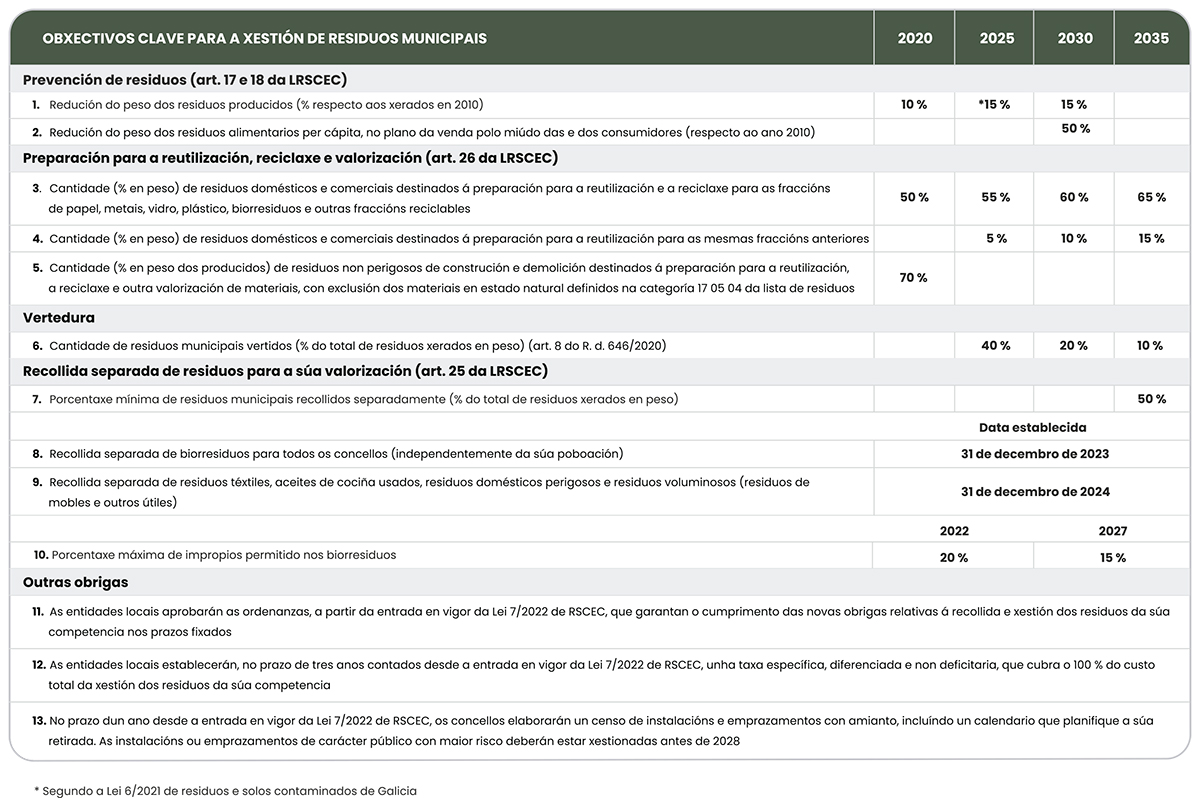This screenshot has width=1200, height=798.
Task: Click the 31 de decembro de 2023 date
Action: [1035, 453]
